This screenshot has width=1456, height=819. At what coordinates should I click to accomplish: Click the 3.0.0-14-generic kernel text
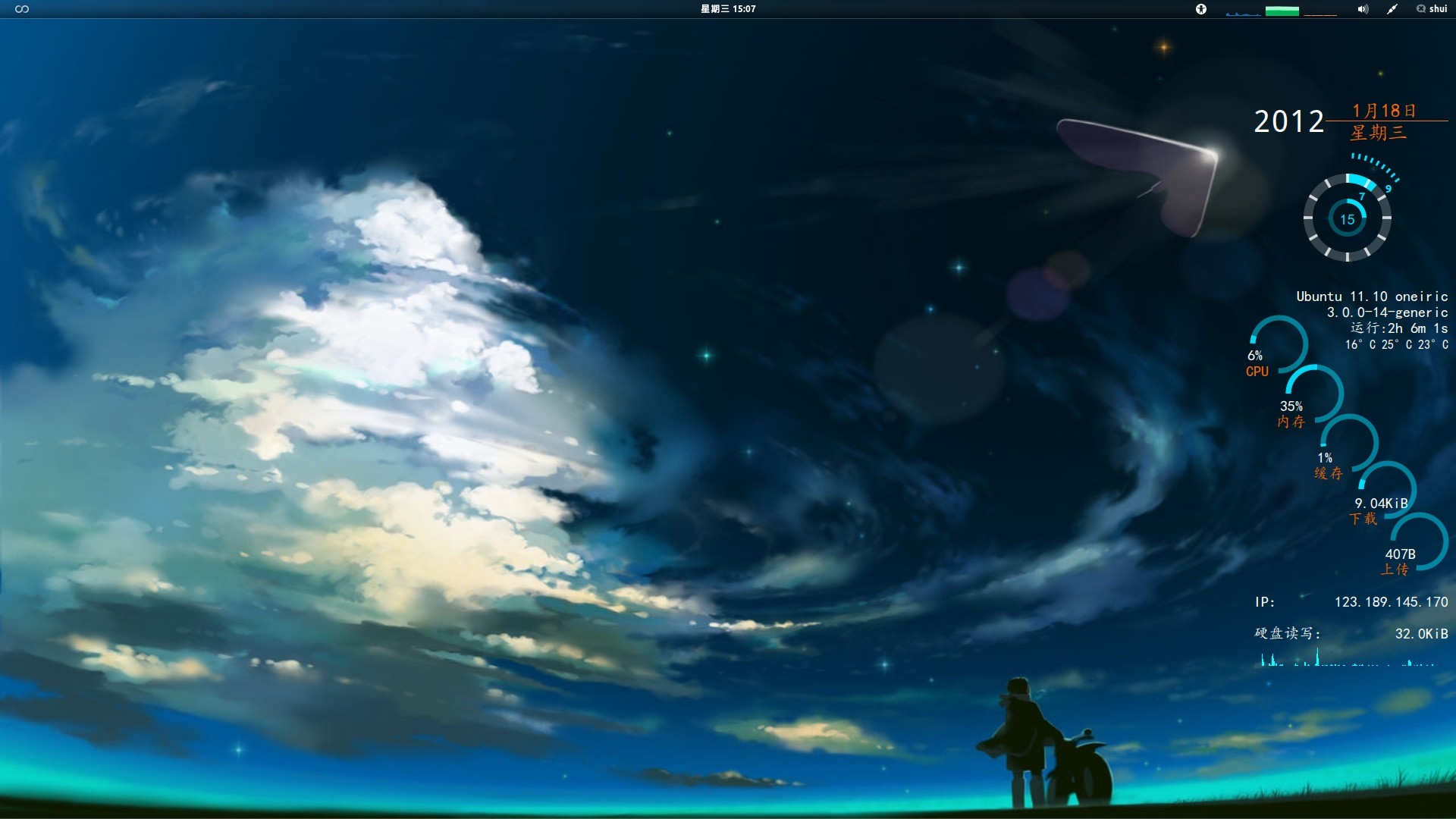point(1387,312)
